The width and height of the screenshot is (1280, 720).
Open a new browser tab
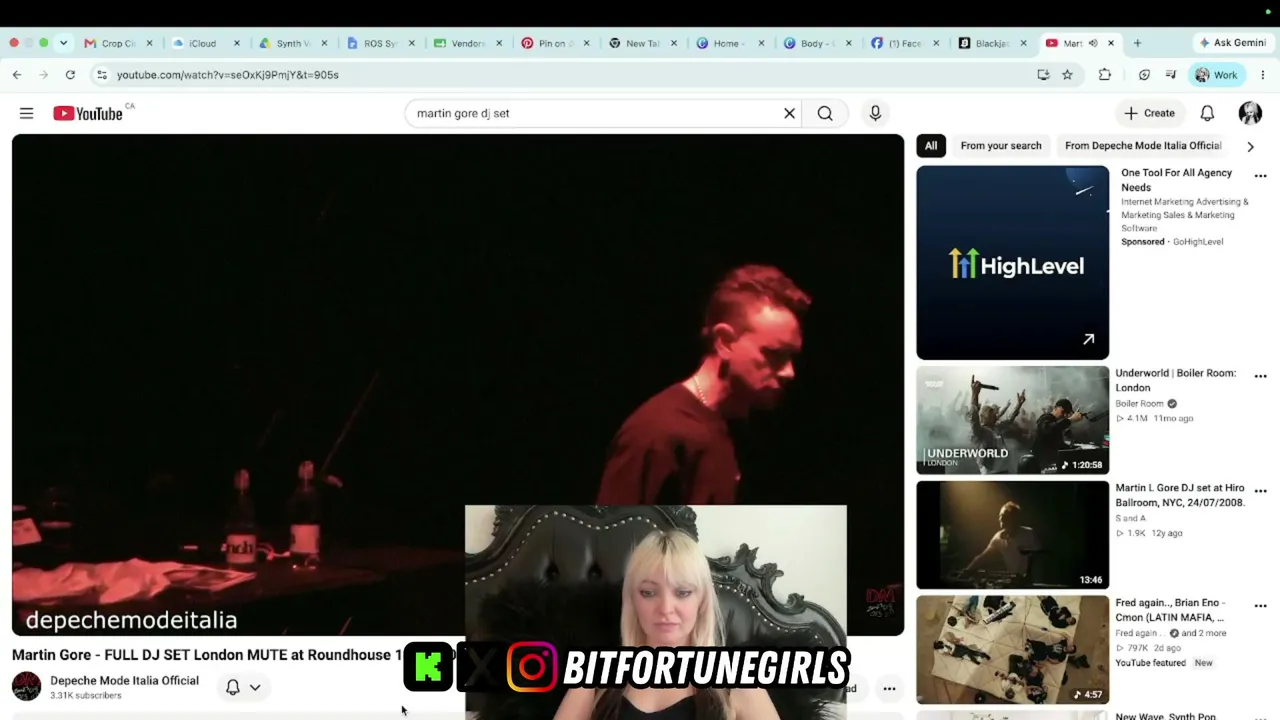point(1137,43)
